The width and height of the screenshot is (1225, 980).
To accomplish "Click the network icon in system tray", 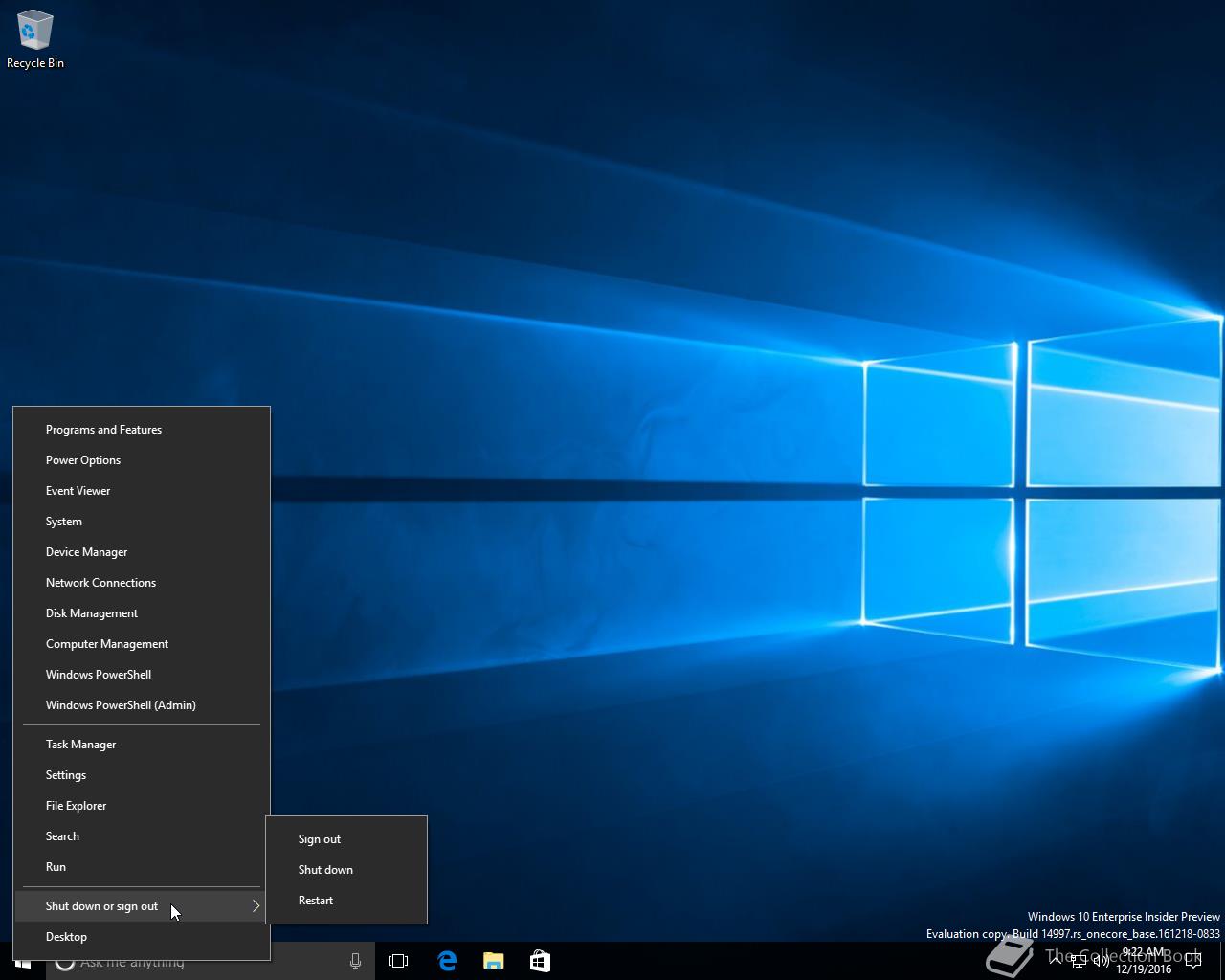I will (x=1079, y=961).
